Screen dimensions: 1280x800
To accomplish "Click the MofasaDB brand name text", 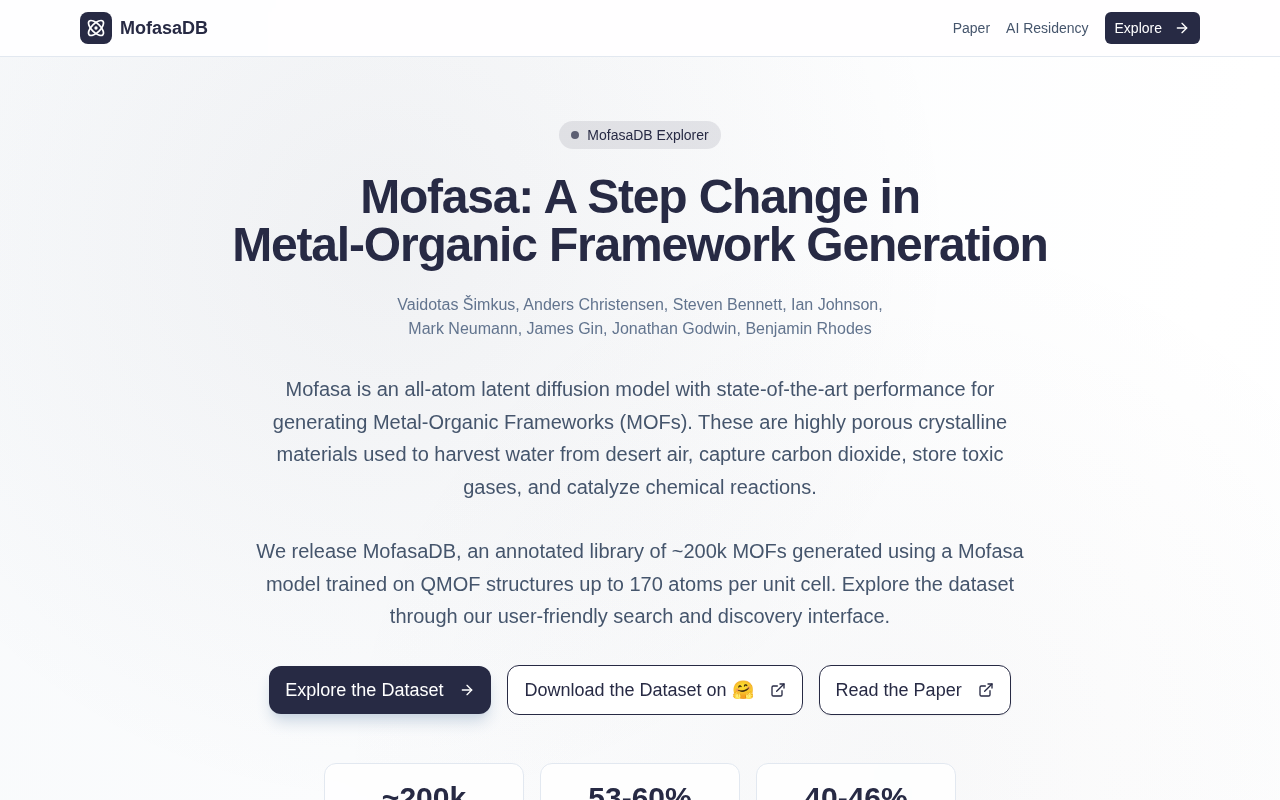I will tap(164, 28).
